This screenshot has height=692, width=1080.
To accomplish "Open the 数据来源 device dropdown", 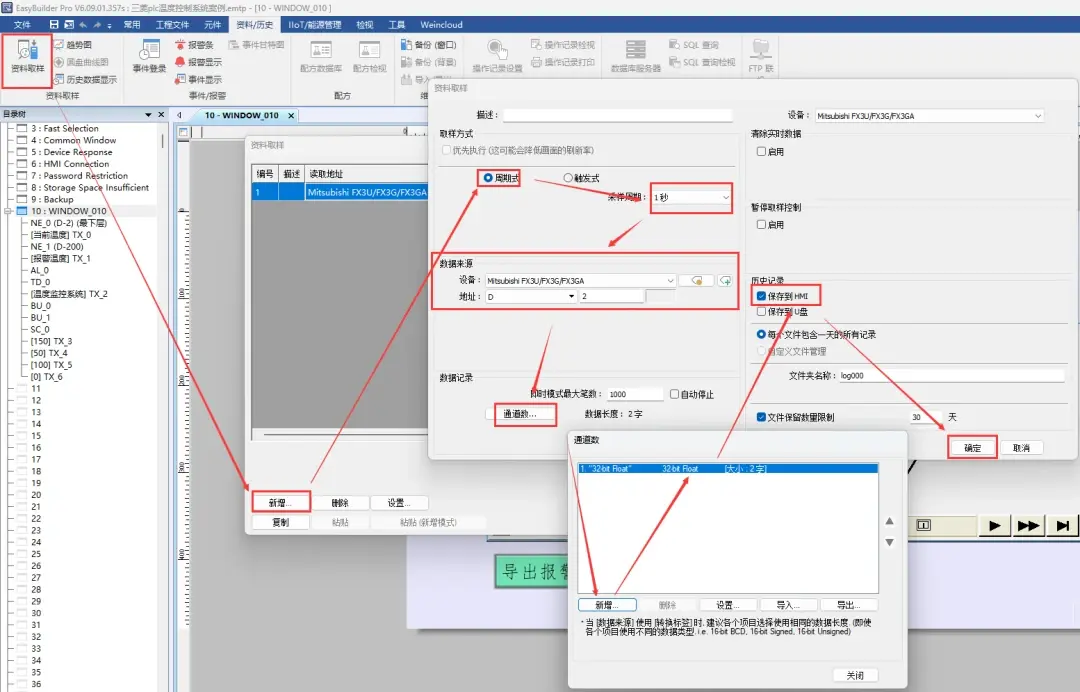I will (580, 280).
